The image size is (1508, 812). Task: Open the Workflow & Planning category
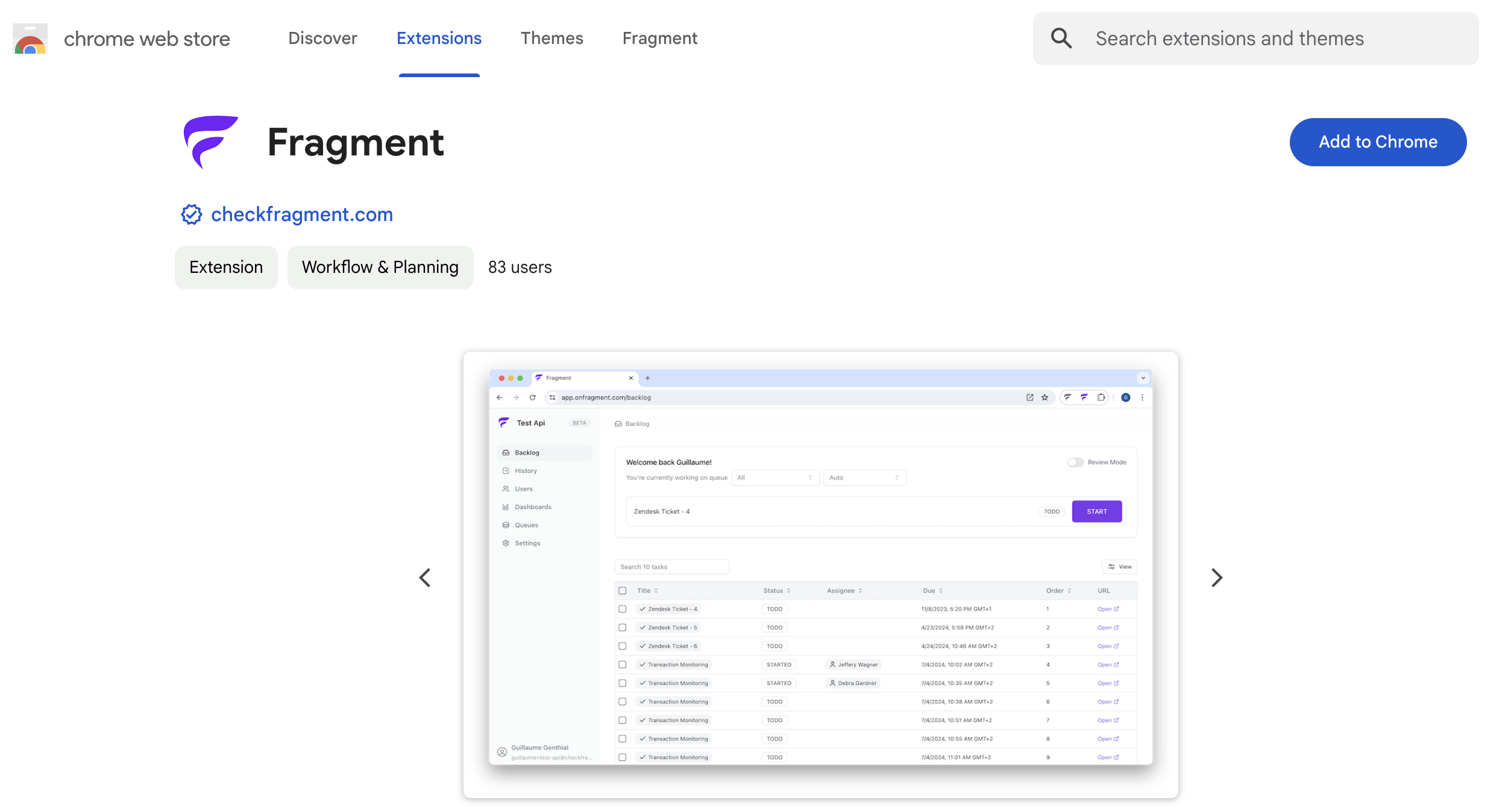coord(380,267)
